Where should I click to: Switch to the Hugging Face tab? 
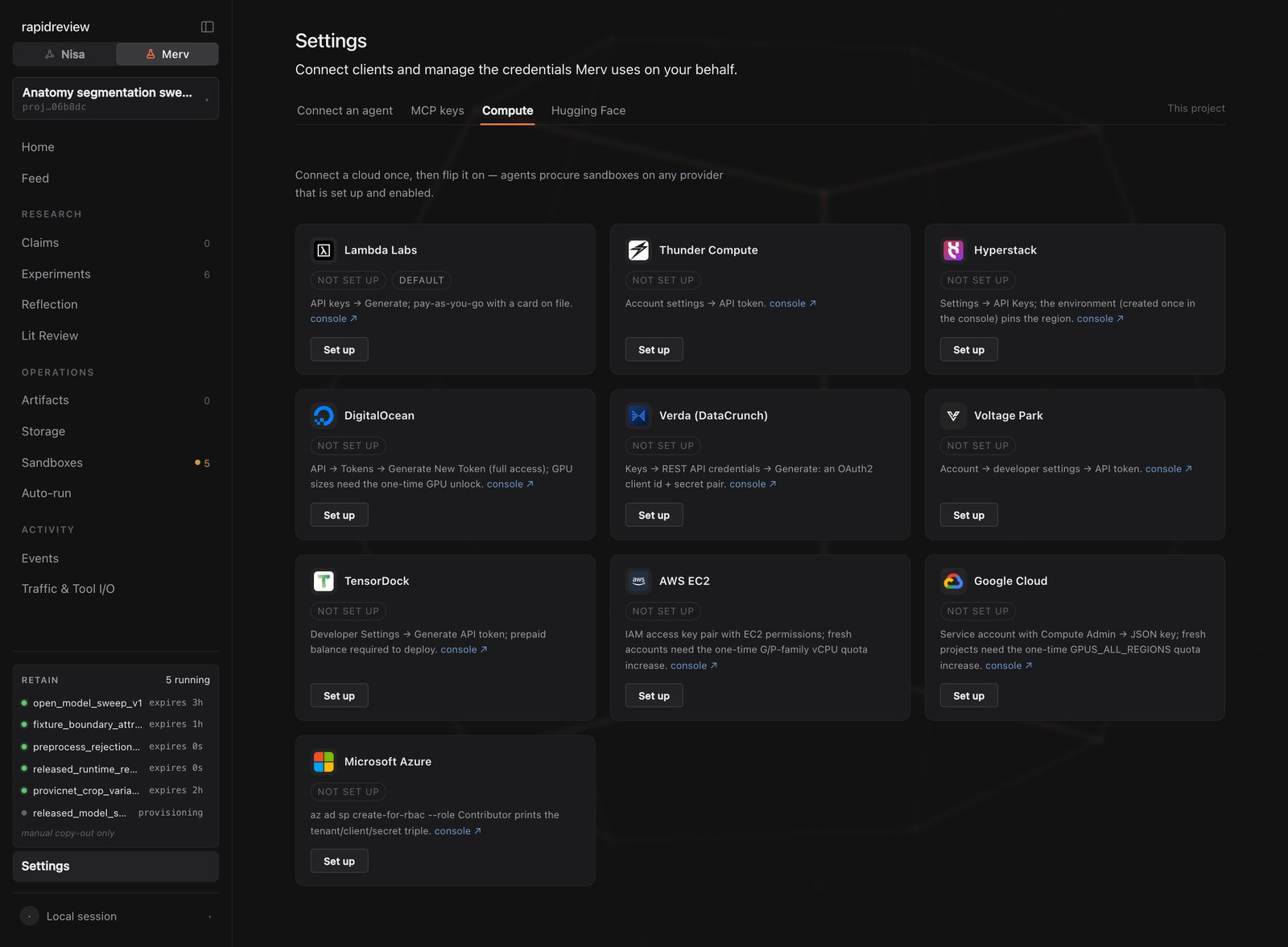tap(588, 110)
